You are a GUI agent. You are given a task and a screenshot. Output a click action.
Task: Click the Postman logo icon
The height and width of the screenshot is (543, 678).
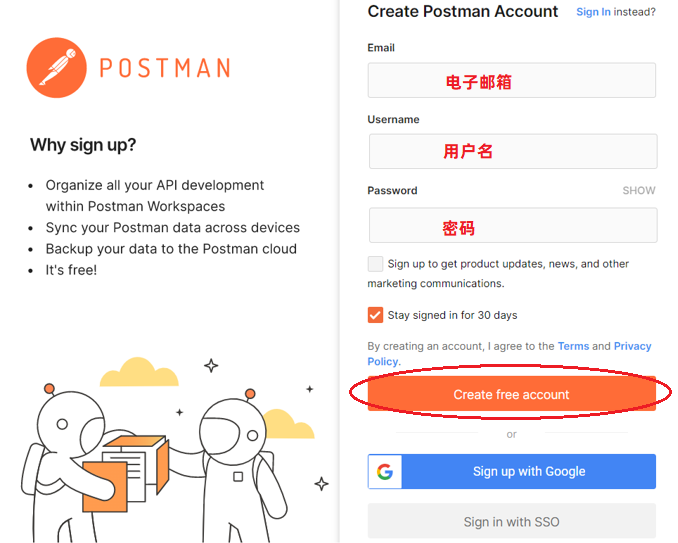(x=56, y=67)
